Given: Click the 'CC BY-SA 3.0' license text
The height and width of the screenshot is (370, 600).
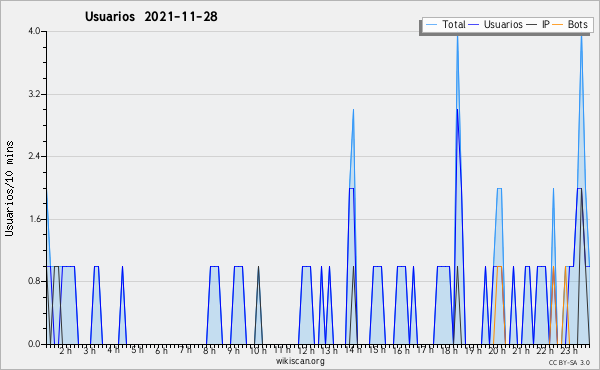Looking at the screenshot, I should pyautogui.click(x=569, y=363).
